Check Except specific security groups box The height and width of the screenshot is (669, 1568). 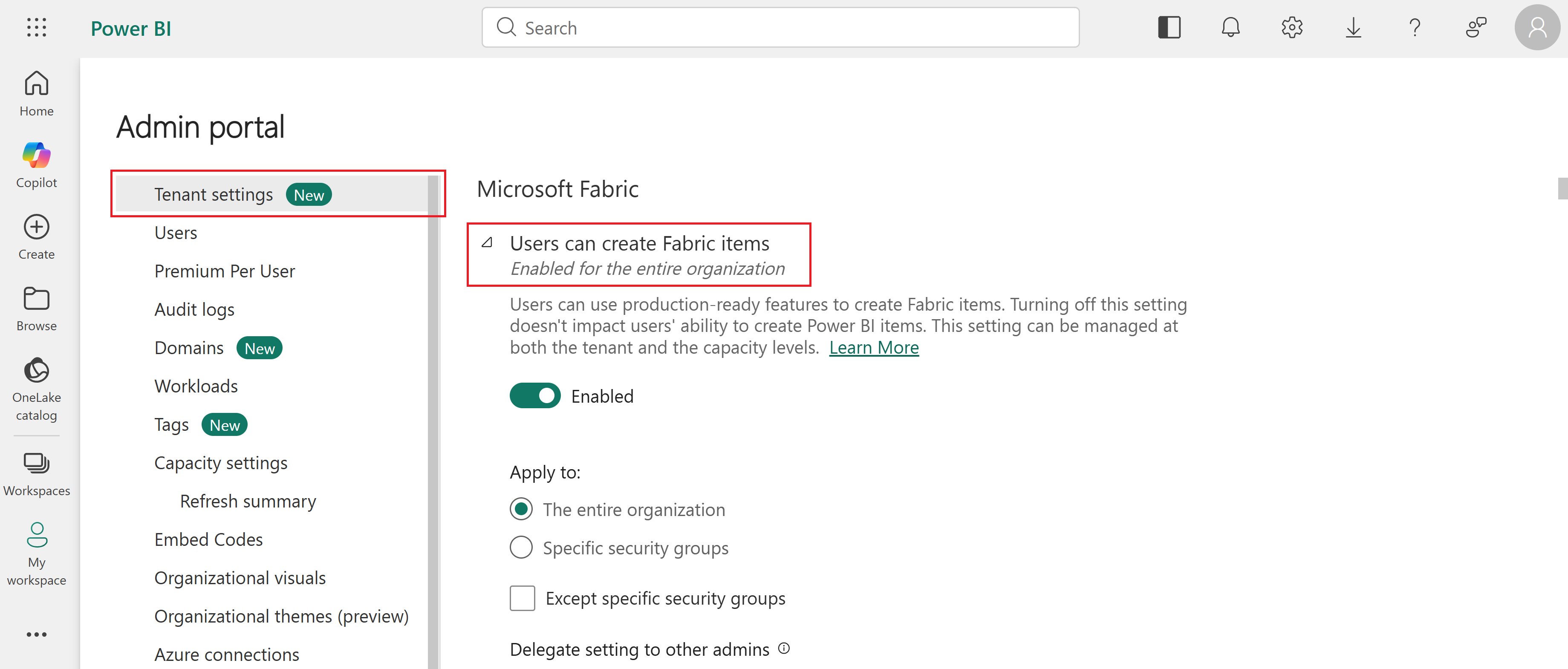[522, 598]
